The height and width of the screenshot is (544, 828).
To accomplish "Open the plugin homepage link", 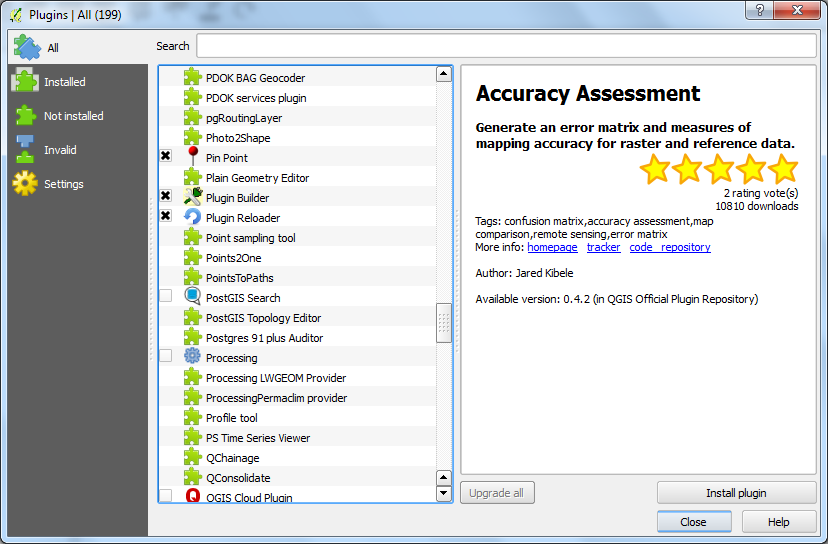I will [552, 247].
